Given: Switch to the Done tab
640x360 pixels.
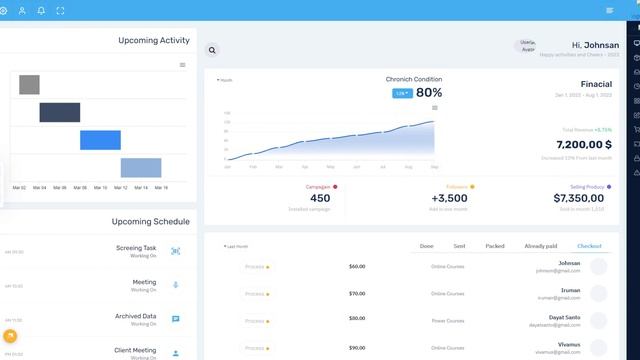Looking at the screenshot, I should click(426, 246).
